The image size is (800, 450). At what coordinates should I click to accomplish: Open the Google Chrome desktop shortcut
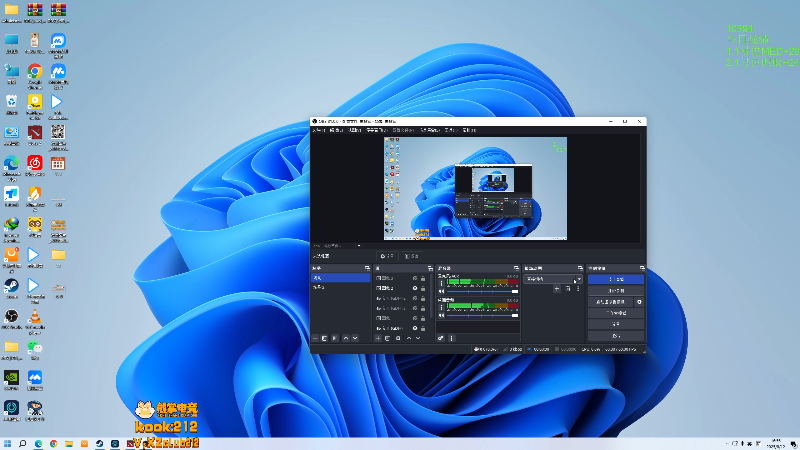tap(35, 76)
